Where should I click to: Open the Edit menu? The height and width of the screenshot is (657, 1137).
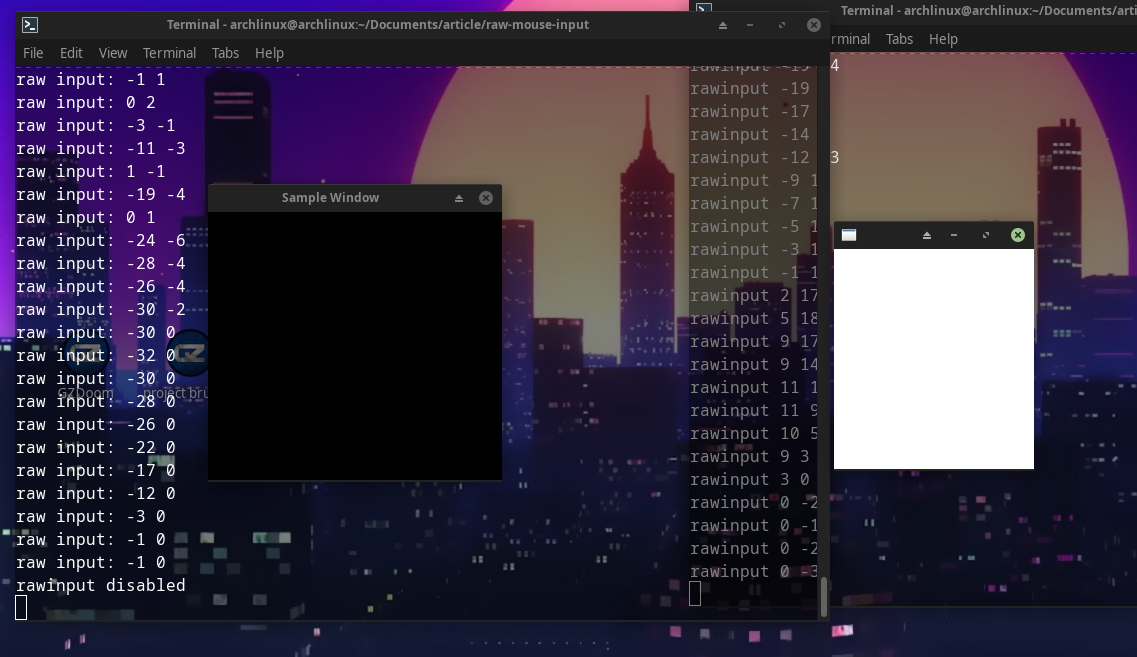tap(71, 53)
